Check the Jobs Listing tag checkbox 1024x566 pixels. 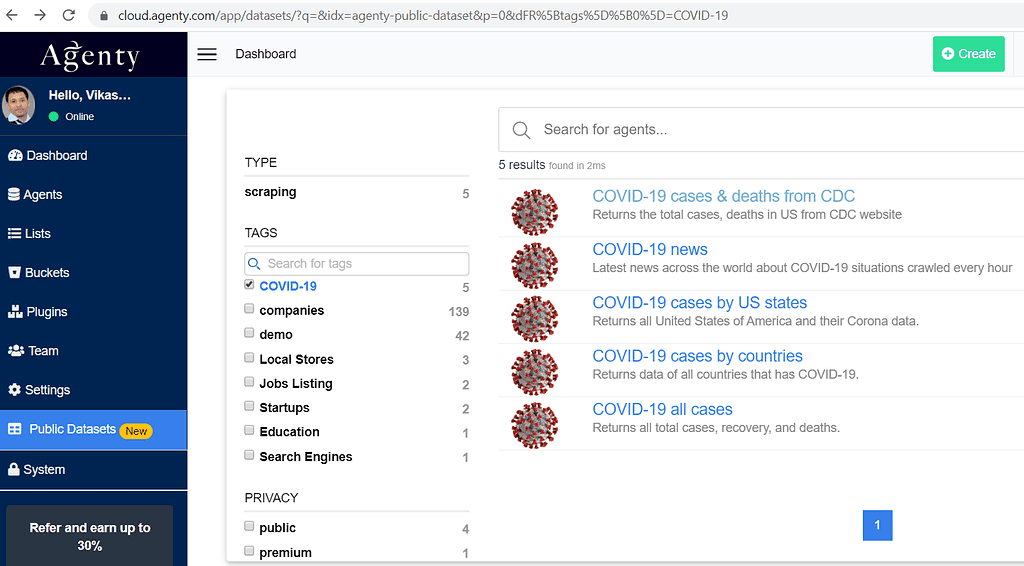coord(249,381)
